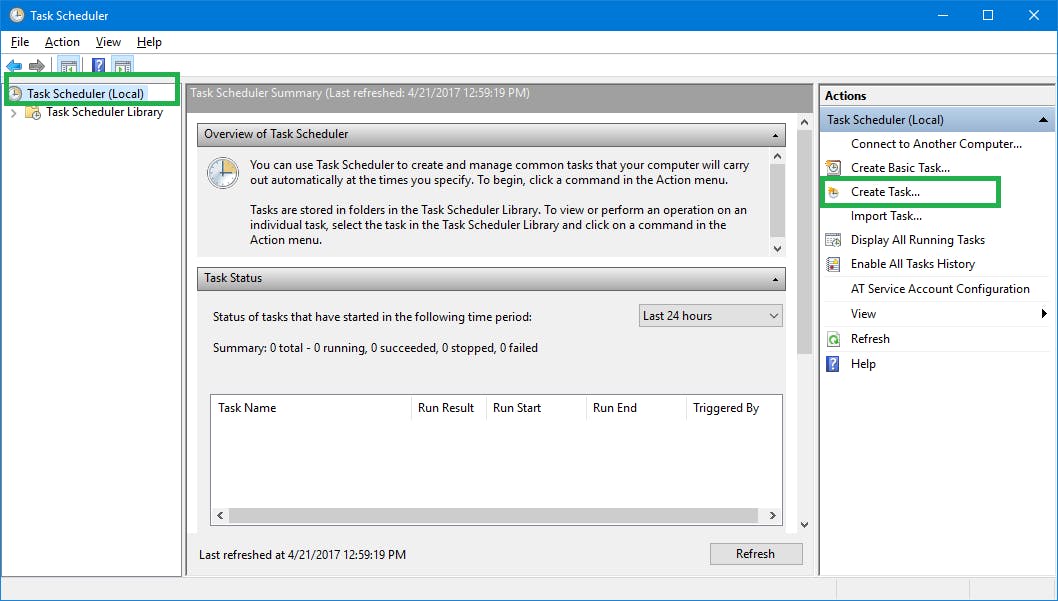Open the Help menu in menu bar

pyautogui.click(x=149, y=42)
